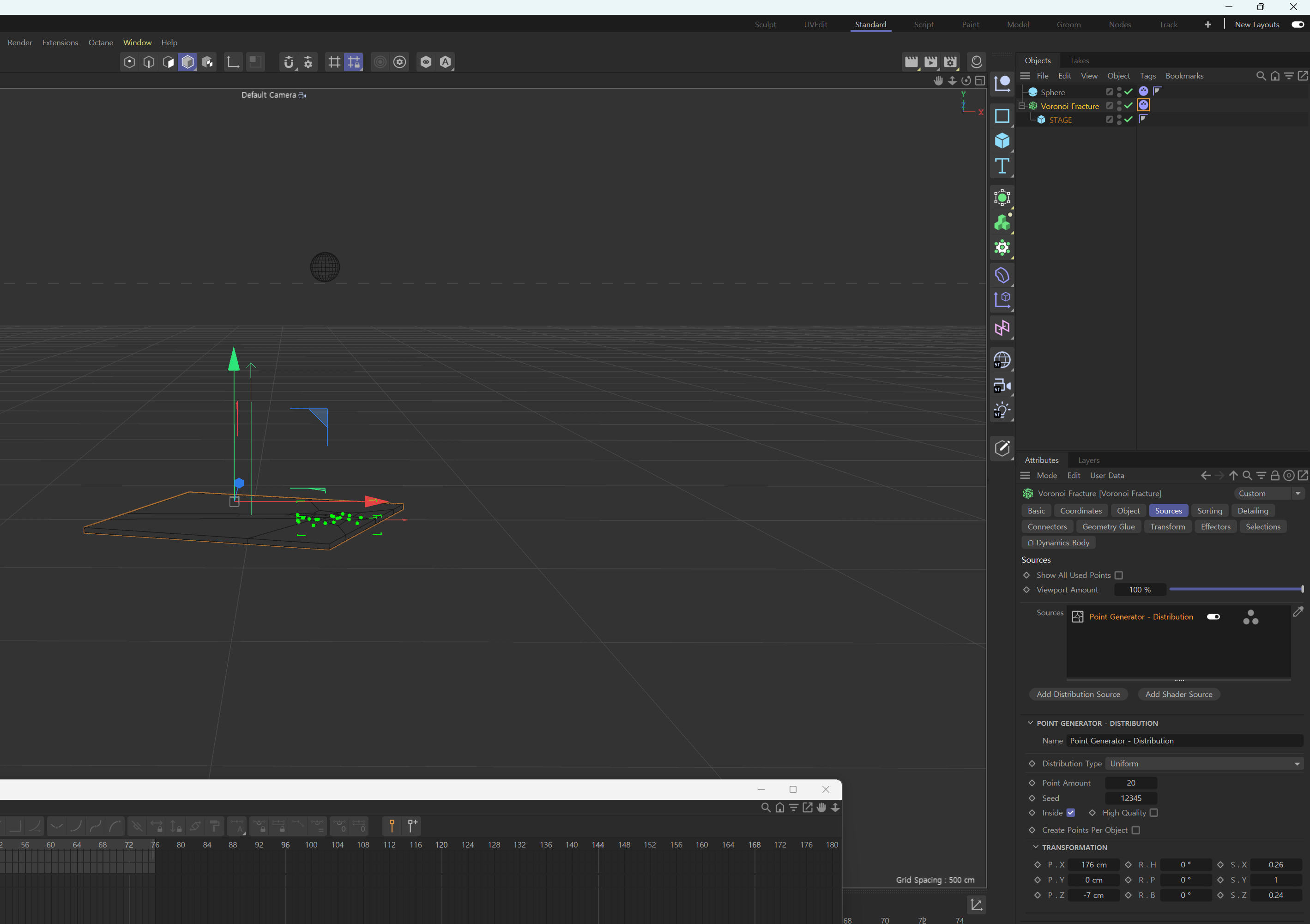The image size is (1310, 924).
Task: Click the Attributes back arrow
Action: (1205, 476)
